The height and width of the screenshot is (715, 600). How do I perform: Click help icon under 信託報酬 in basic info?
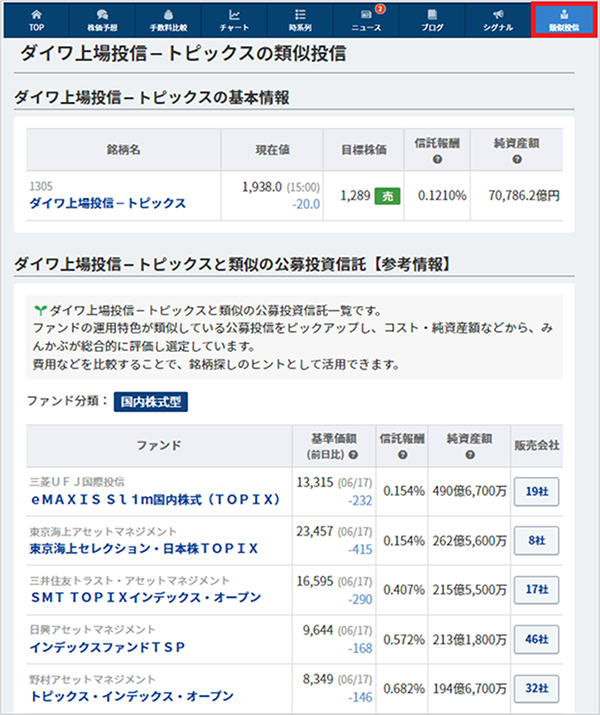tap(437, 159)
